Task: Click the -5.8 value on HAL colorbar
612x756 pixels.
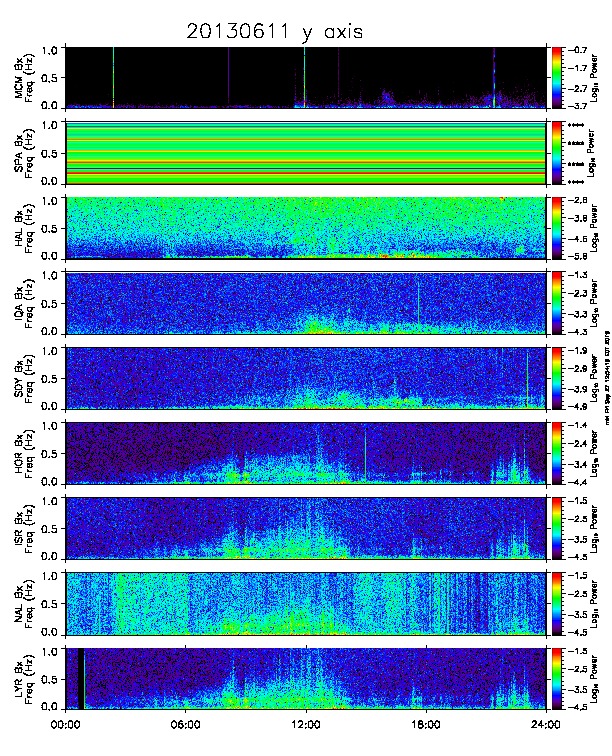Action: (577, 256)
